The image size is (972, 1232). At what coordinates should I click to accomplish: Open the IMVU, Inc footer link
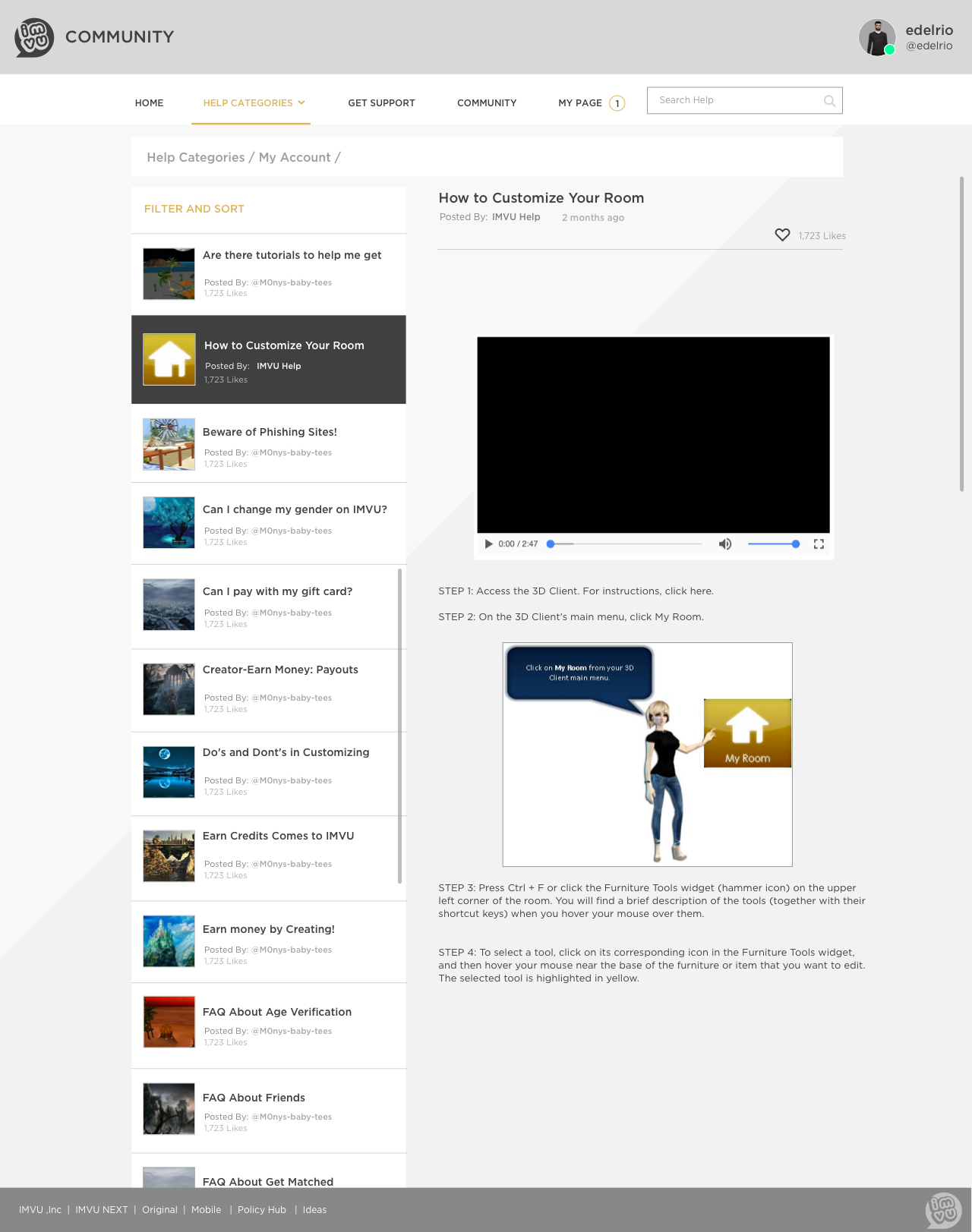coord(40,1210)
